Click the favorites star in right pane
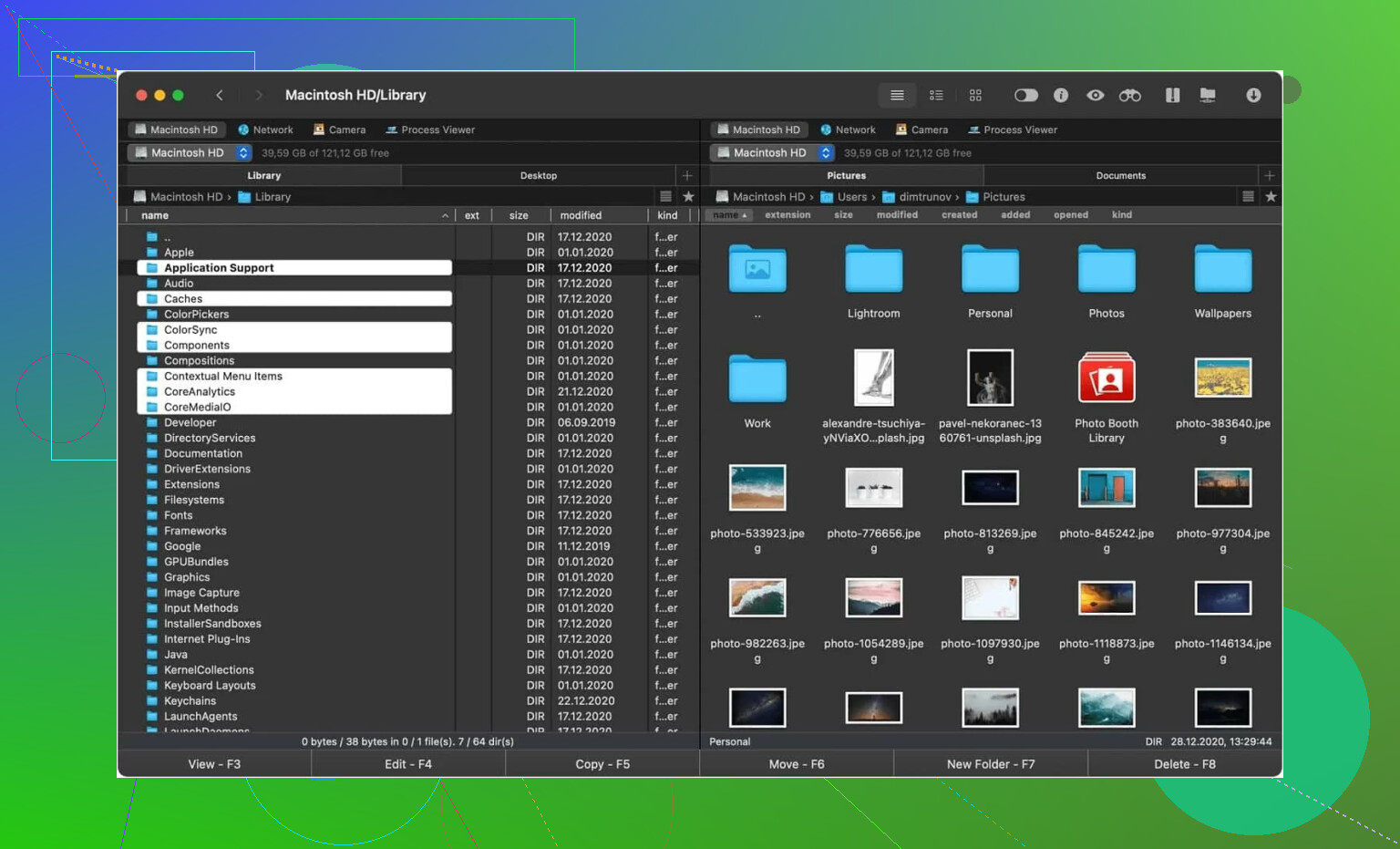 (1271, 197)
